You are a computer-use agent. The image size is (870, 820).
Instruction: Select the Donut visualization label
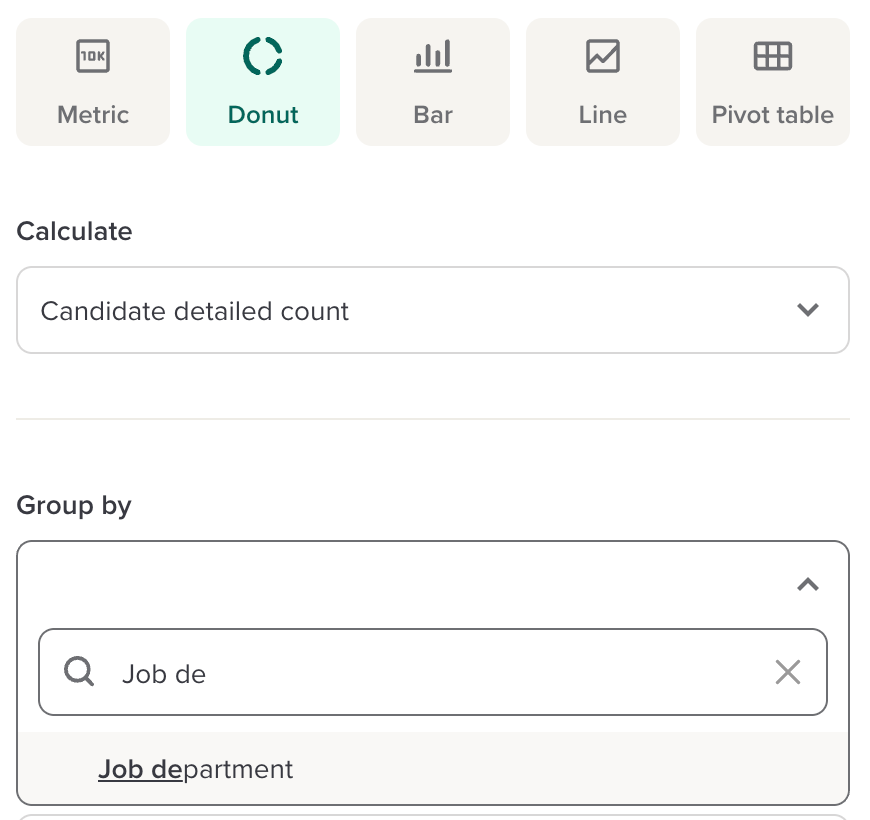tap(263, 115)
